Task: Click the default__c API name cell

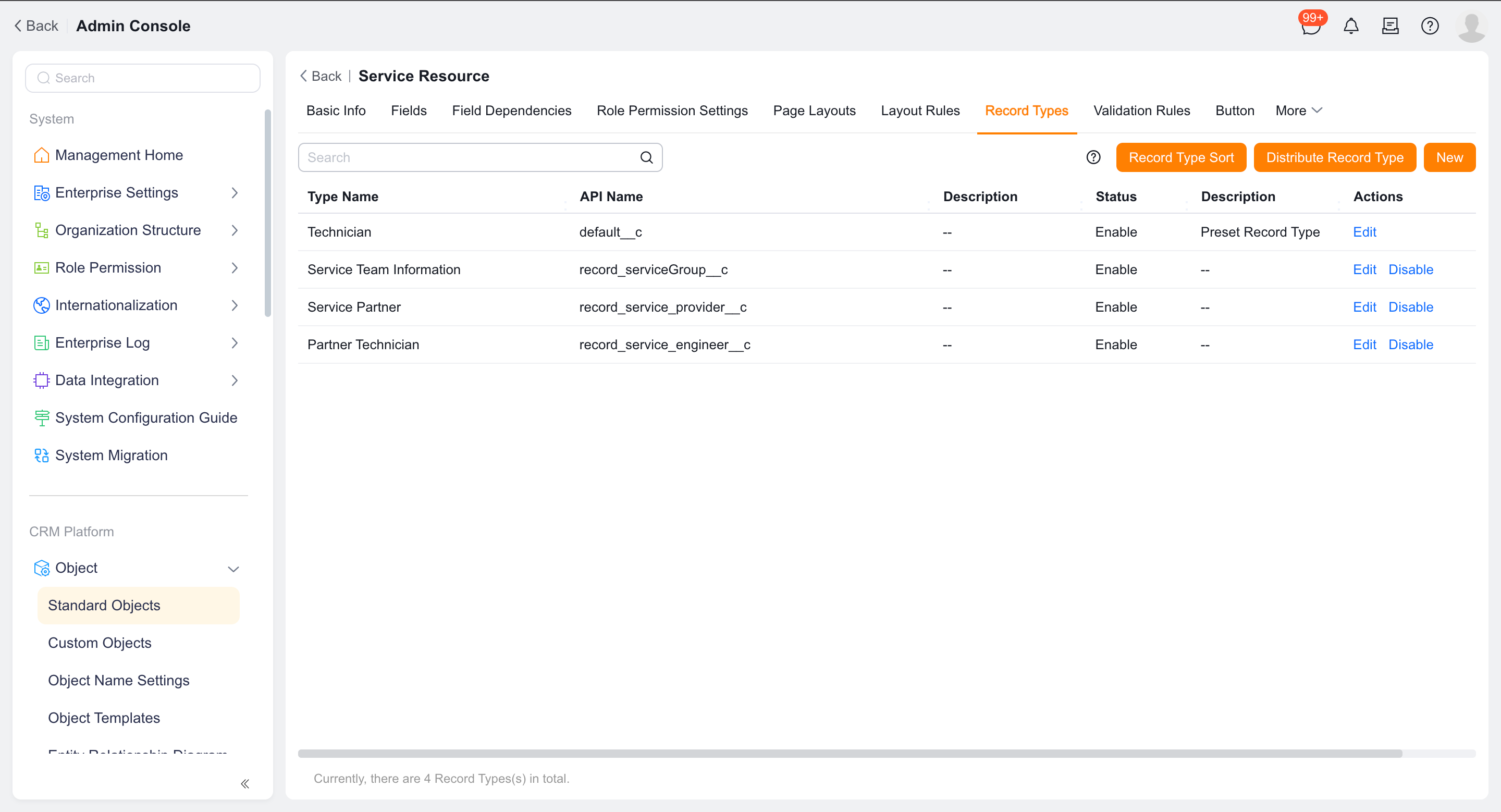Action: 610,232
